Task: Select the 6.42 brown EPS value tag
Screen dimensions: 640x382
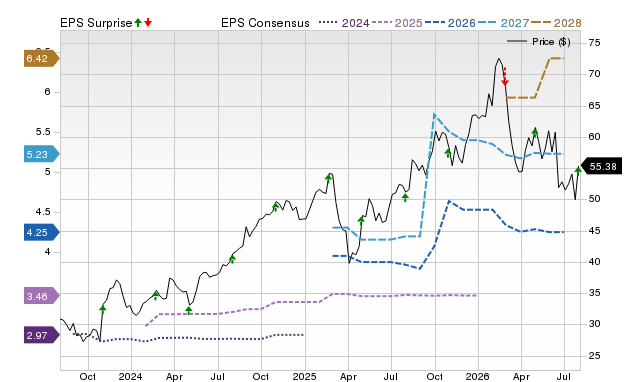Action: [42, 58]
